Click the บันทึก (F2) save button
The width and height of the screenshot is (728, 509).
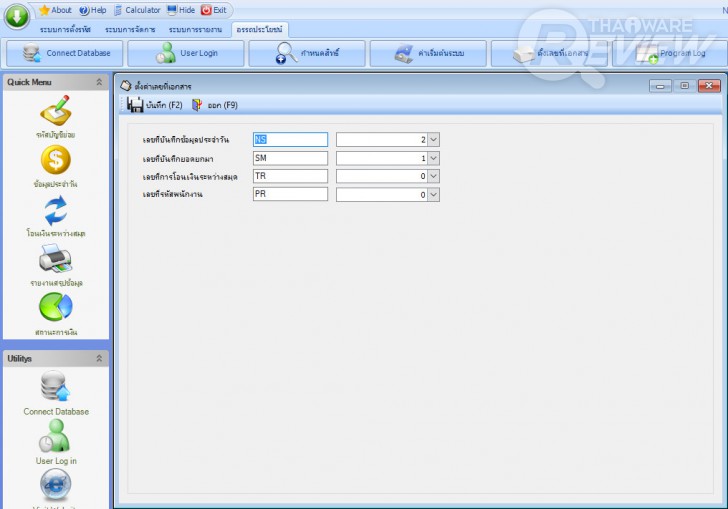tap(155, 105)
